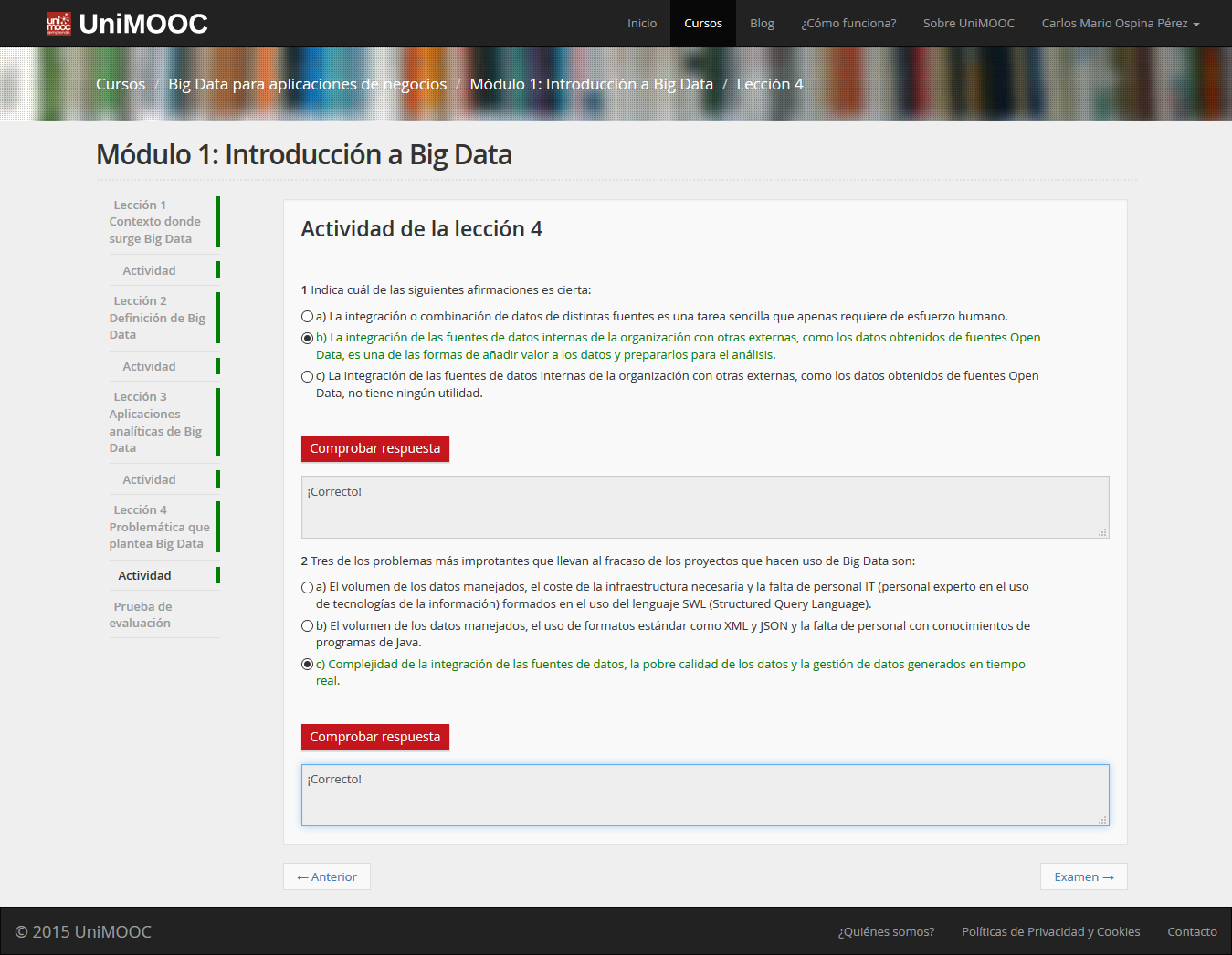Click the Big Data para aplicaciones breadcrumb
1232x955 pixels.
coord(307,84)
